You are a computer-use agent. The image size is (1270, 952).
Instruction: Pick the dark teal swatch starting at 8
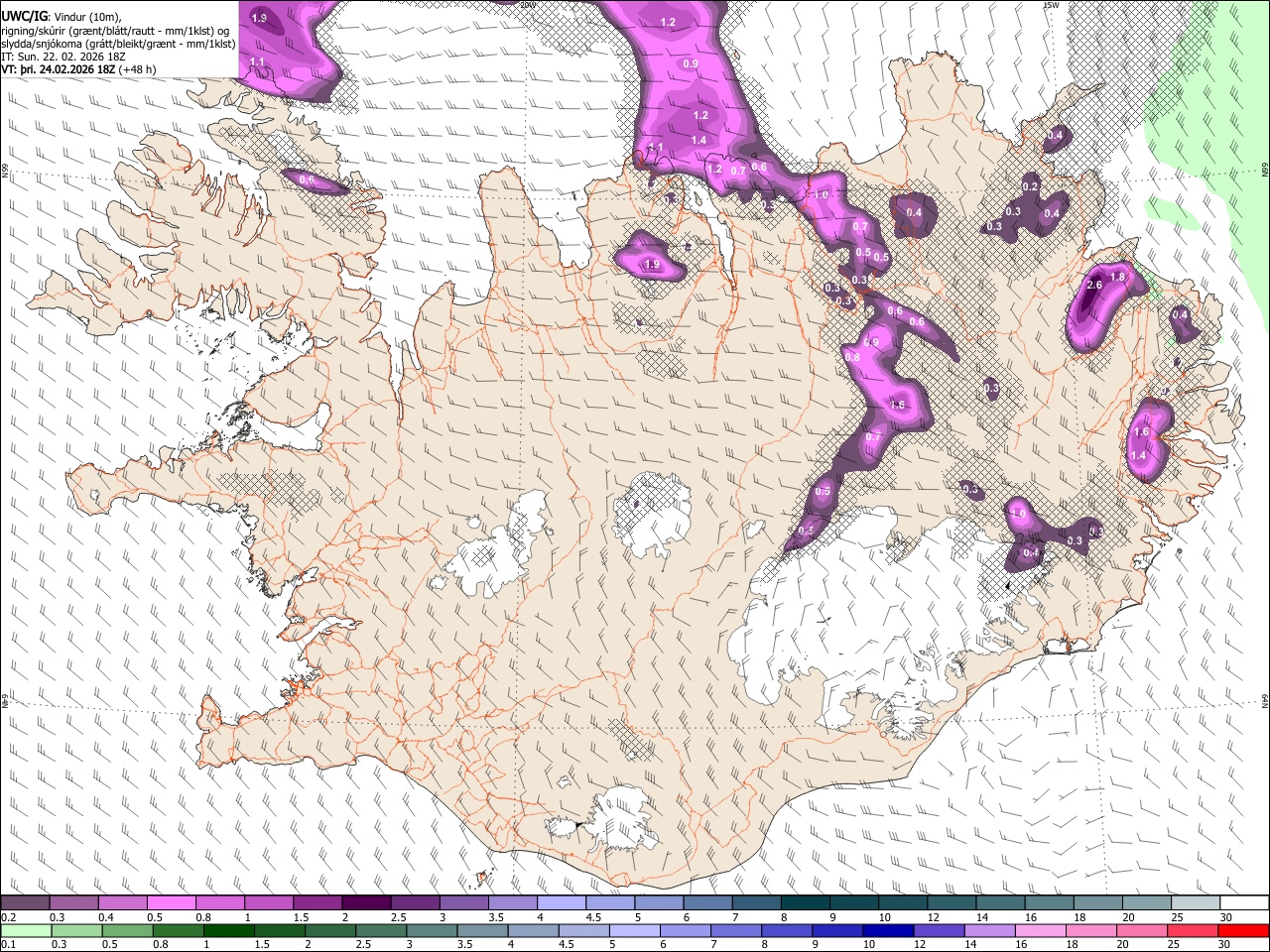coord(805,903)
